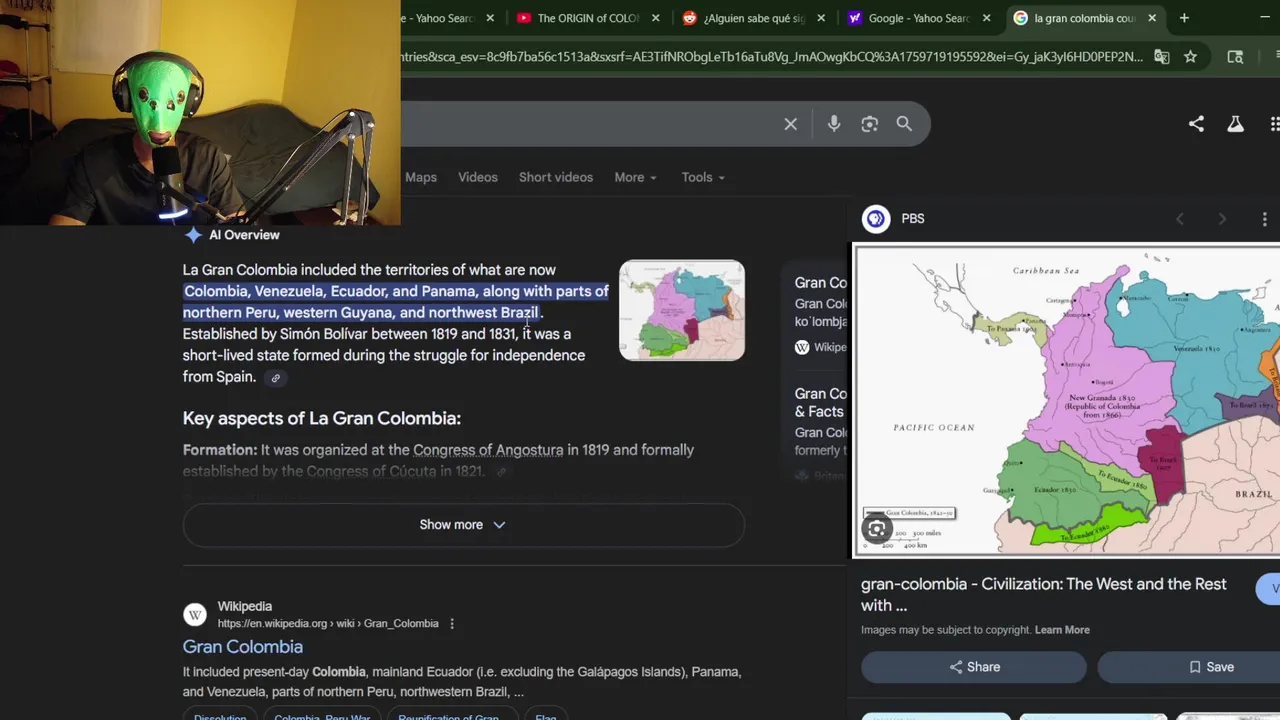Click the AI Overview sparkle icon
The height and width of the screenshot is (720, 1280).
point(193,235)
